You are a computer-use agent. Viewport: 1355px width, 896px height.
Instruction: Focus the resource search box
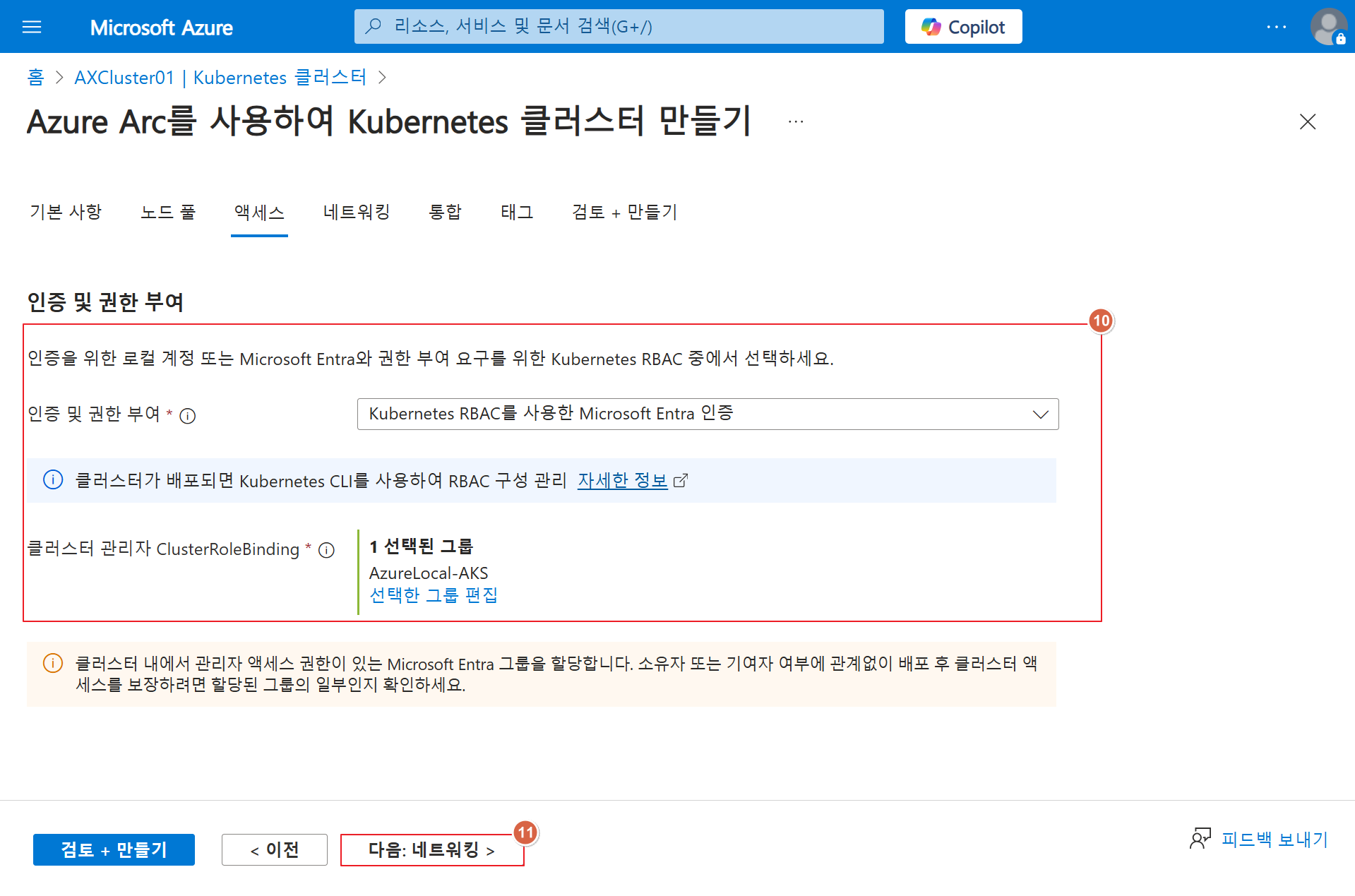tap(619, 26)
